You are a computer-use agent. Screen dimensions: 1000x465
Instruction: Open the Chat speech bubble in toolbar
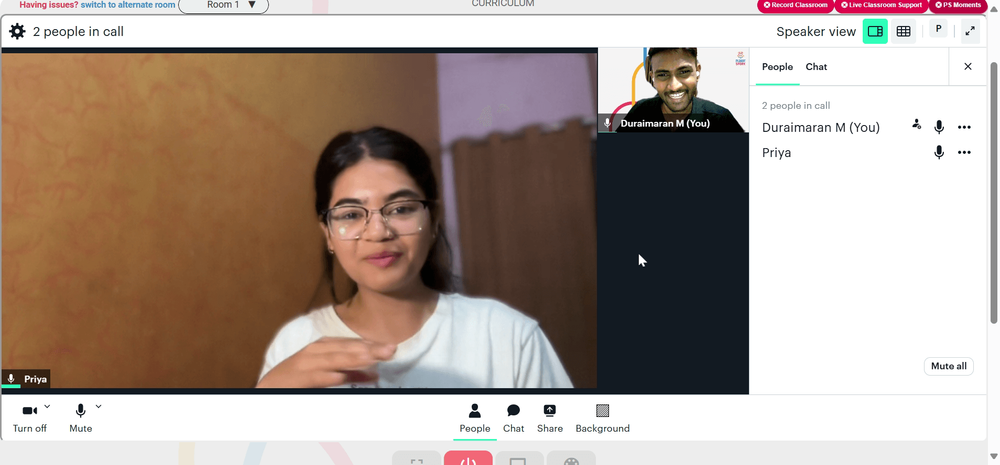coord(513,418)
